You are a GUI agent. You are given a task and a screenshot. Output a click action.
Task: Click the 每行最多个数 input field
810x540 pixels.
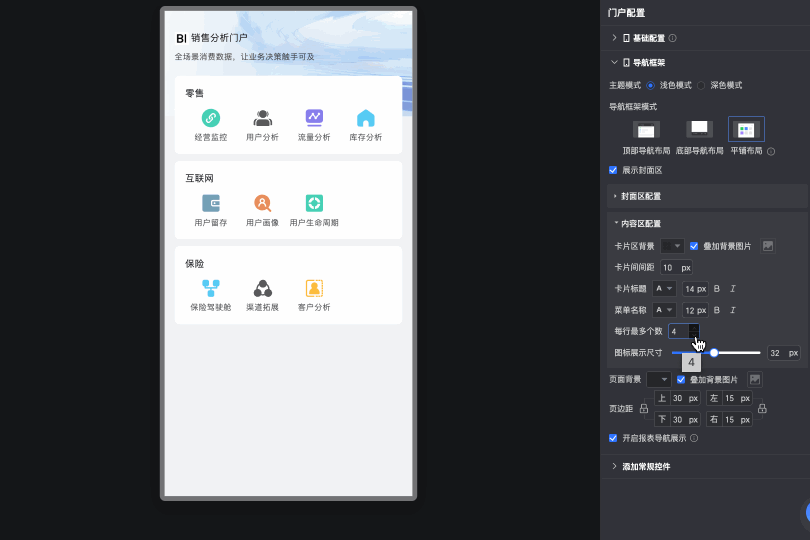coord(683,331)
